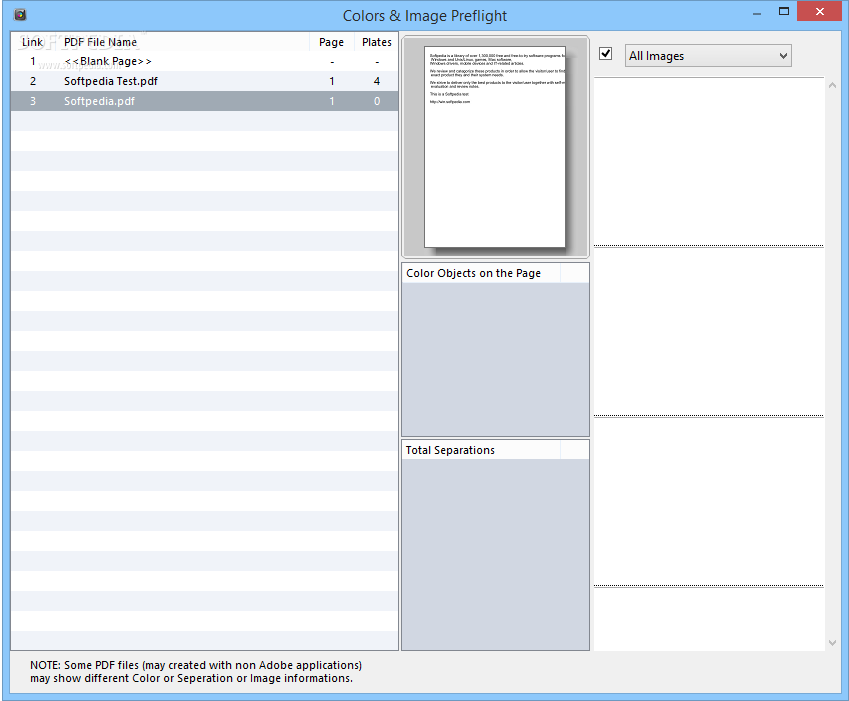
Task: Toggle the checkbox beside All Images
Action: (605, 54)
